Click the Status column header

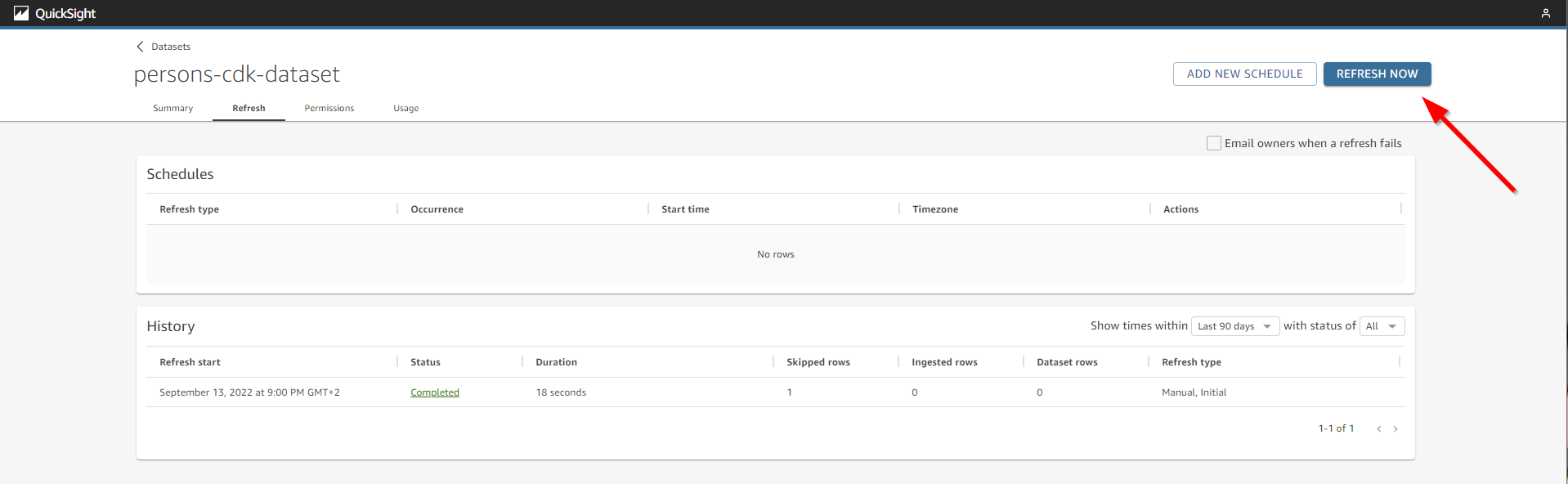click(425, 362)
